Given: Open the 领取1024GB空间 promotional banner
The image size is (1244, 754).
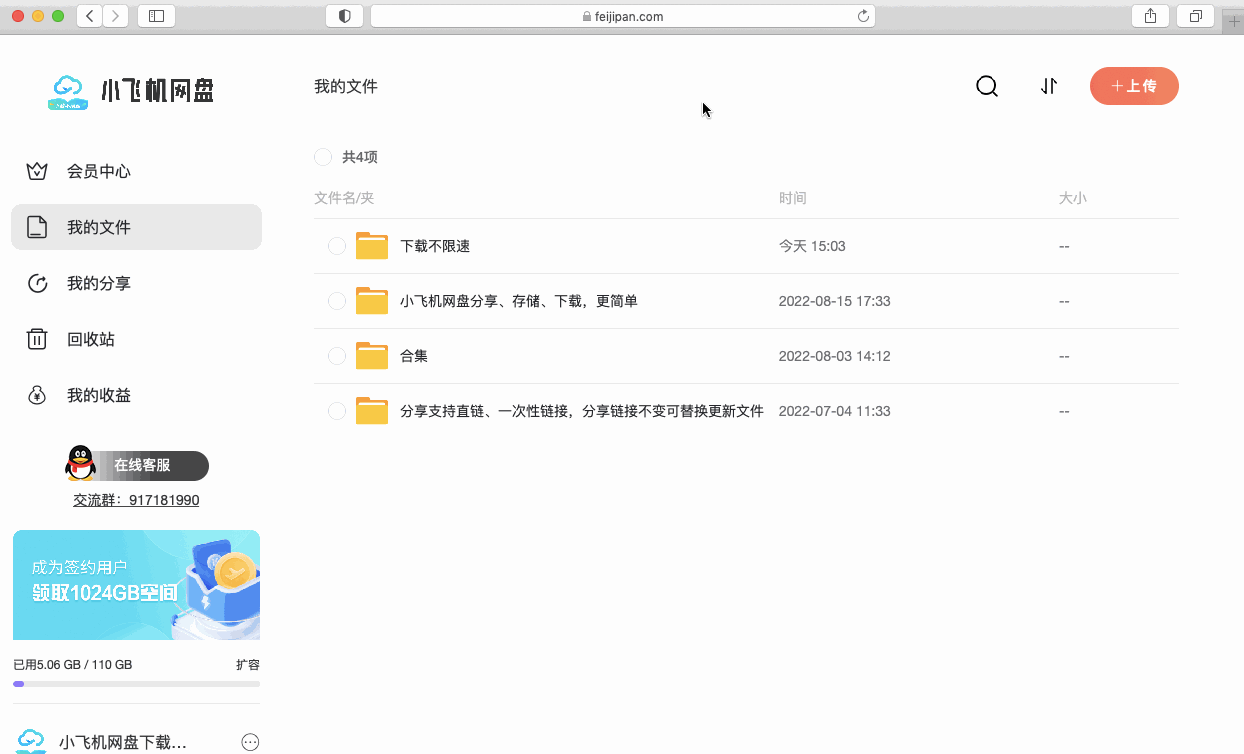Looking at the screenshot, I should tap(136, 585).
